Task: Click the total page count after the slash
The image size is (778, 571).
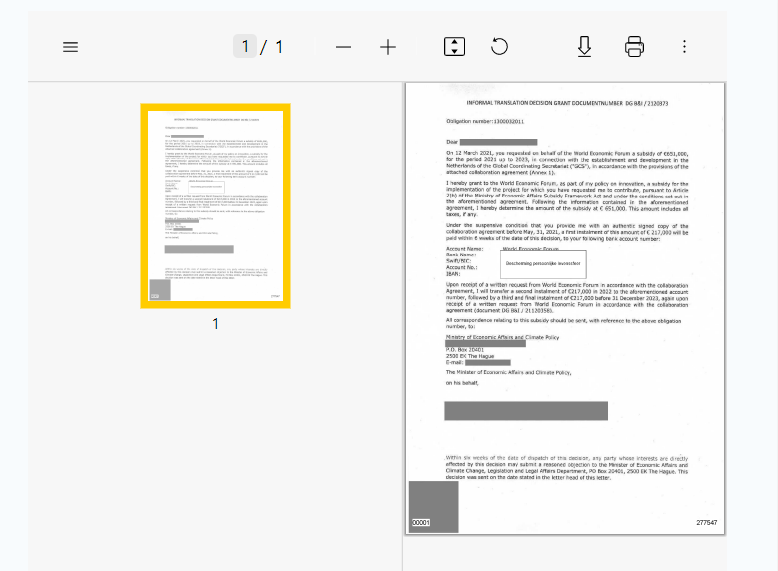Action: coord(279,47)
